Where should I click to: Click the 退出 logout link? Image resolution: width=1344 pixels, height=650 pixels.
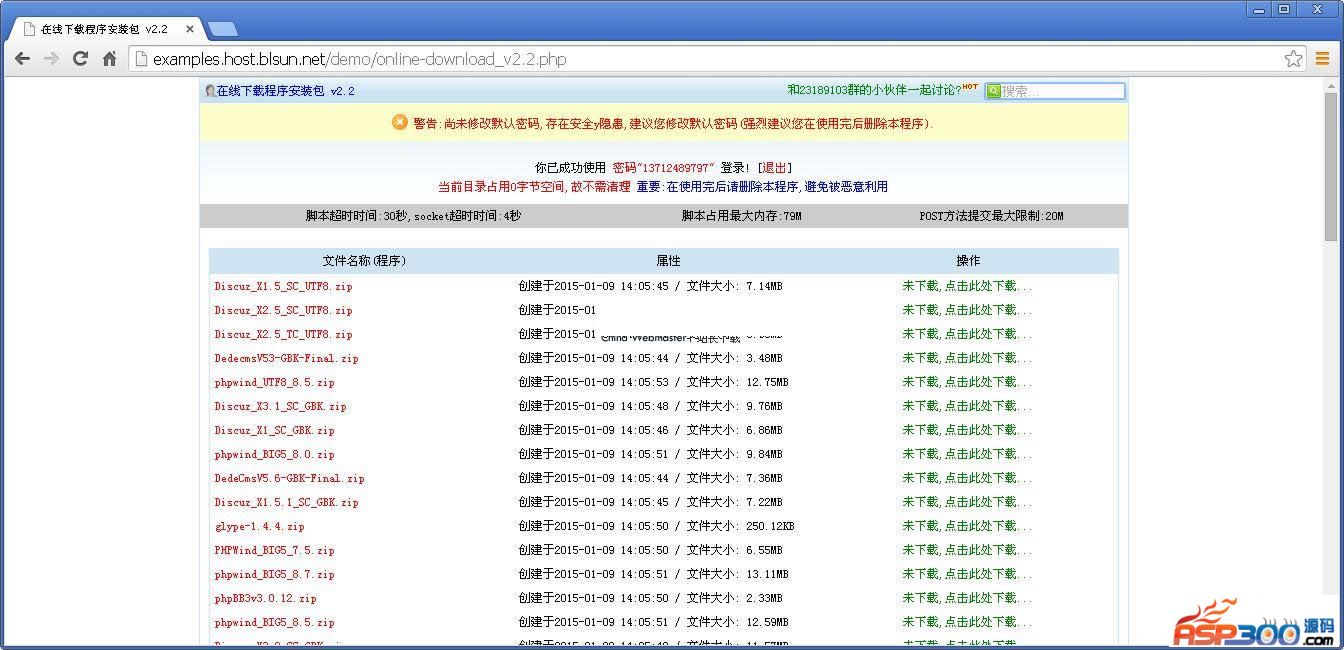[774, 168]
